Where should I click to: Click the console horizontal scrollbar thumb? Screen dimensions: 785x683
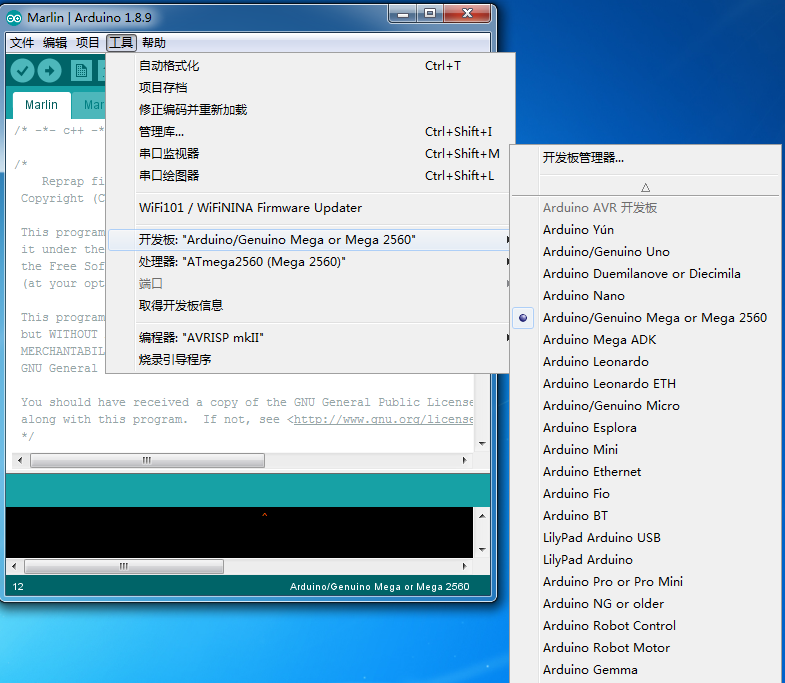124,566
